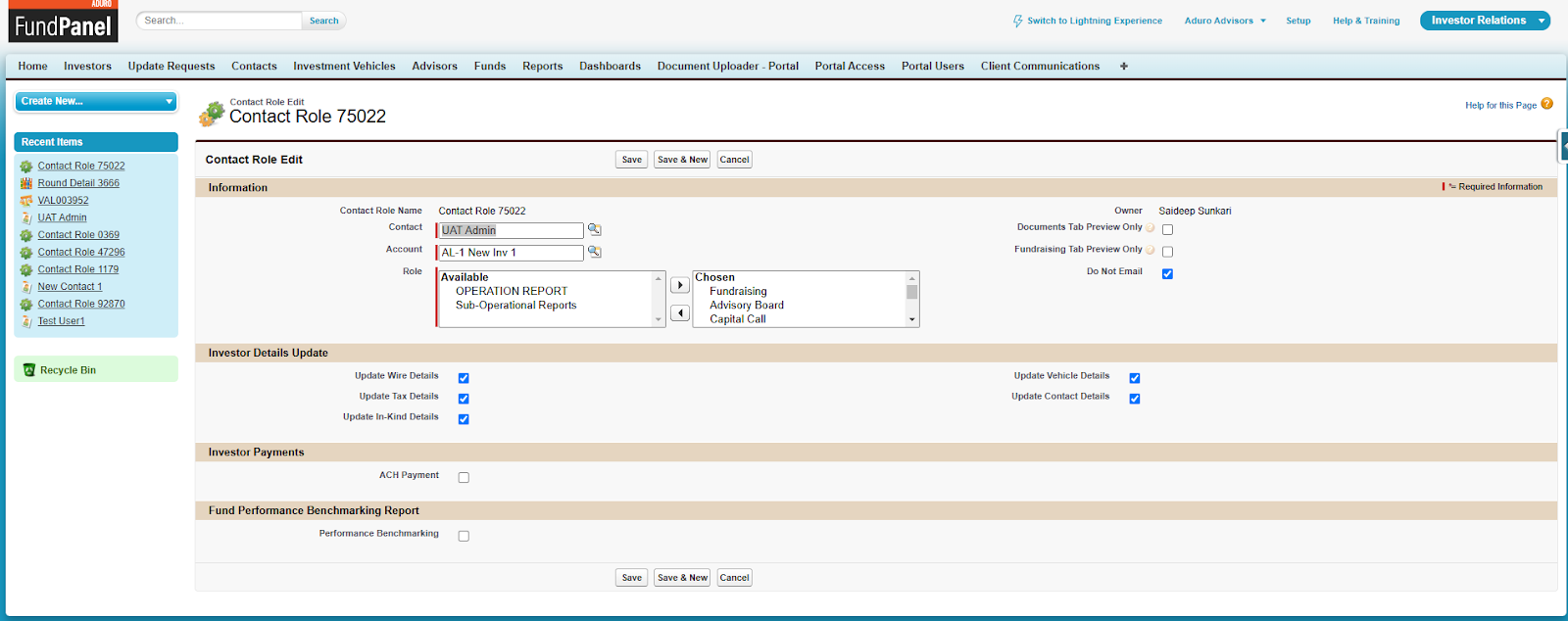Click the icon beside Contact Role 0369
1568x621 pixels.
26,235
